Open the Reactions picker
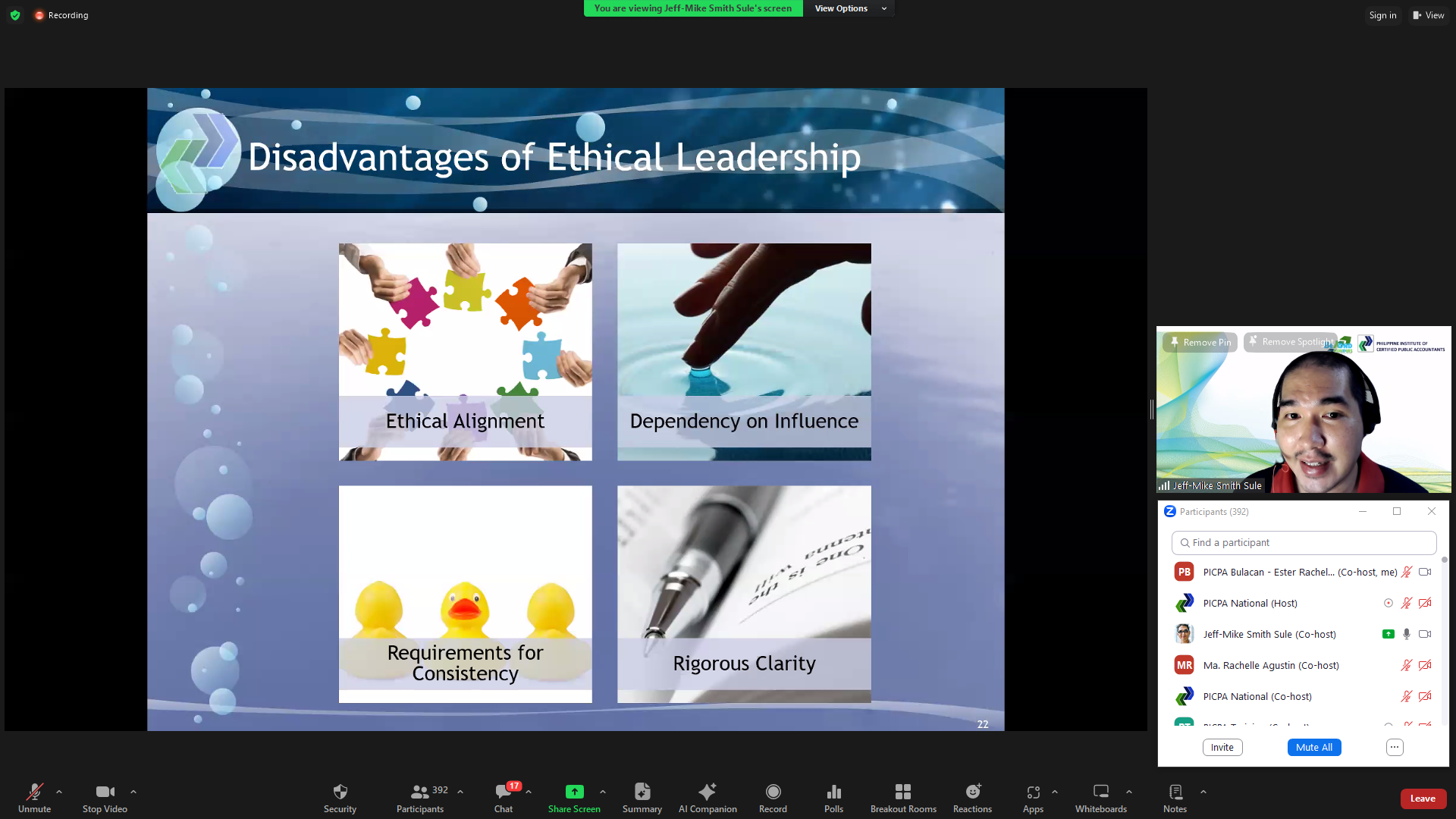 click(972, 798)
